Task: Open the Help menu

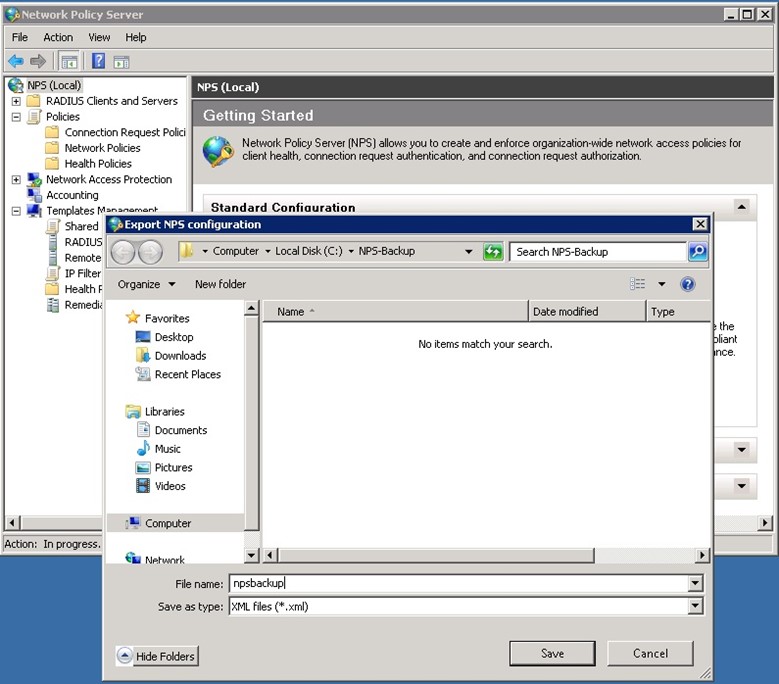Action: (x=135, y=37)
